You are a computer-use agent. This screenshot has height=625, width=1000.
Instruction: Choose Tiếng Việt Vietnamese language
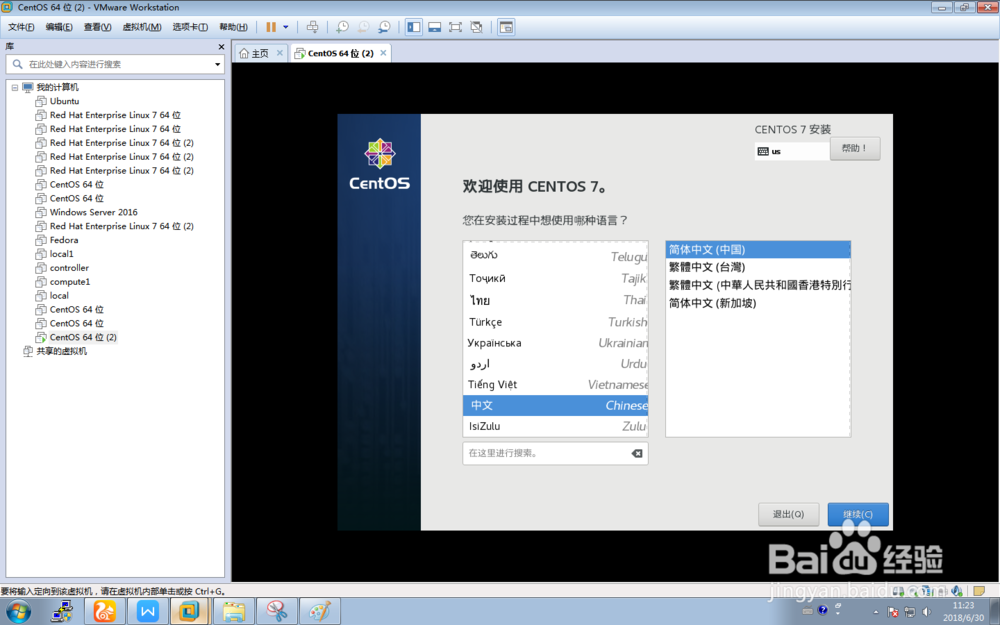(x=555, y=385)
